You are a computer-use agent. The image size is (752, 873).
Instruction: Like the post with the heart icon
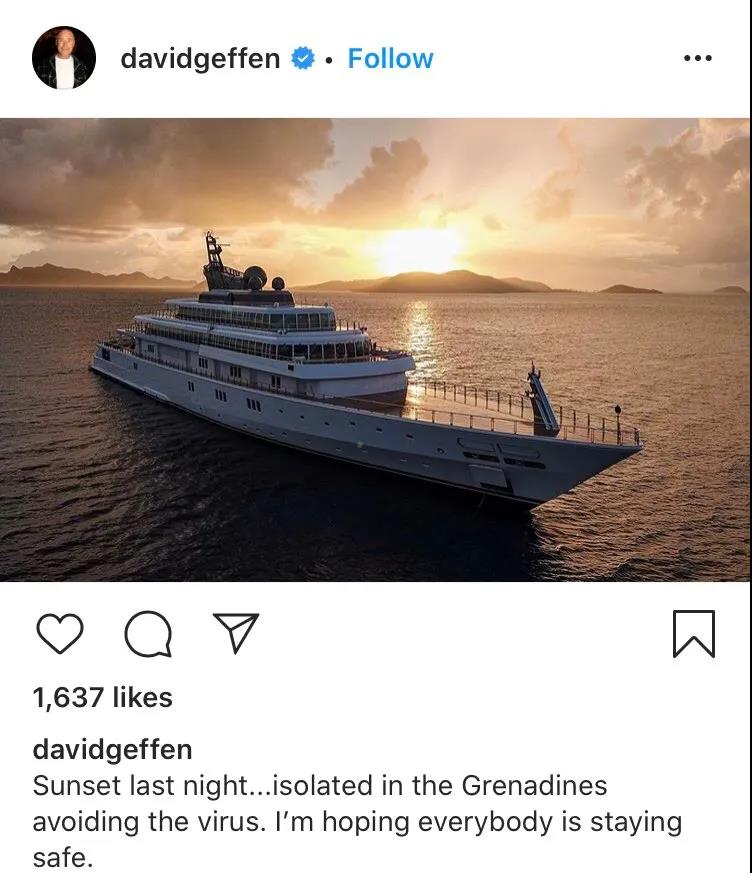[x=60, y=634]
